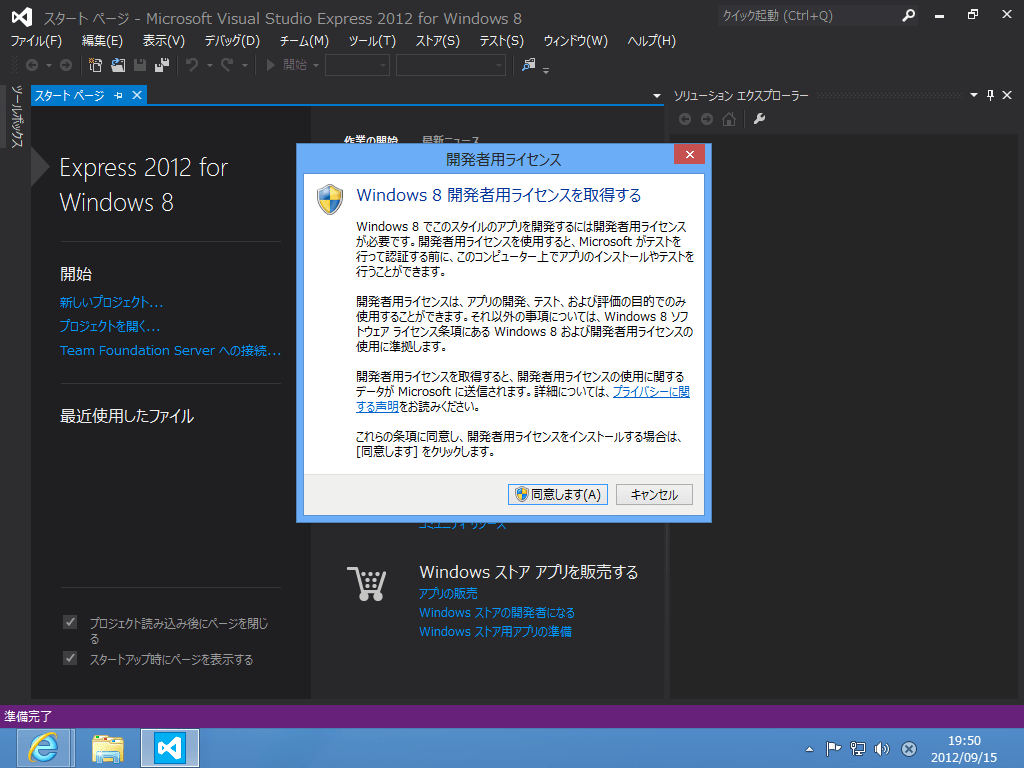Open the ファイル(F) menu

36,41
